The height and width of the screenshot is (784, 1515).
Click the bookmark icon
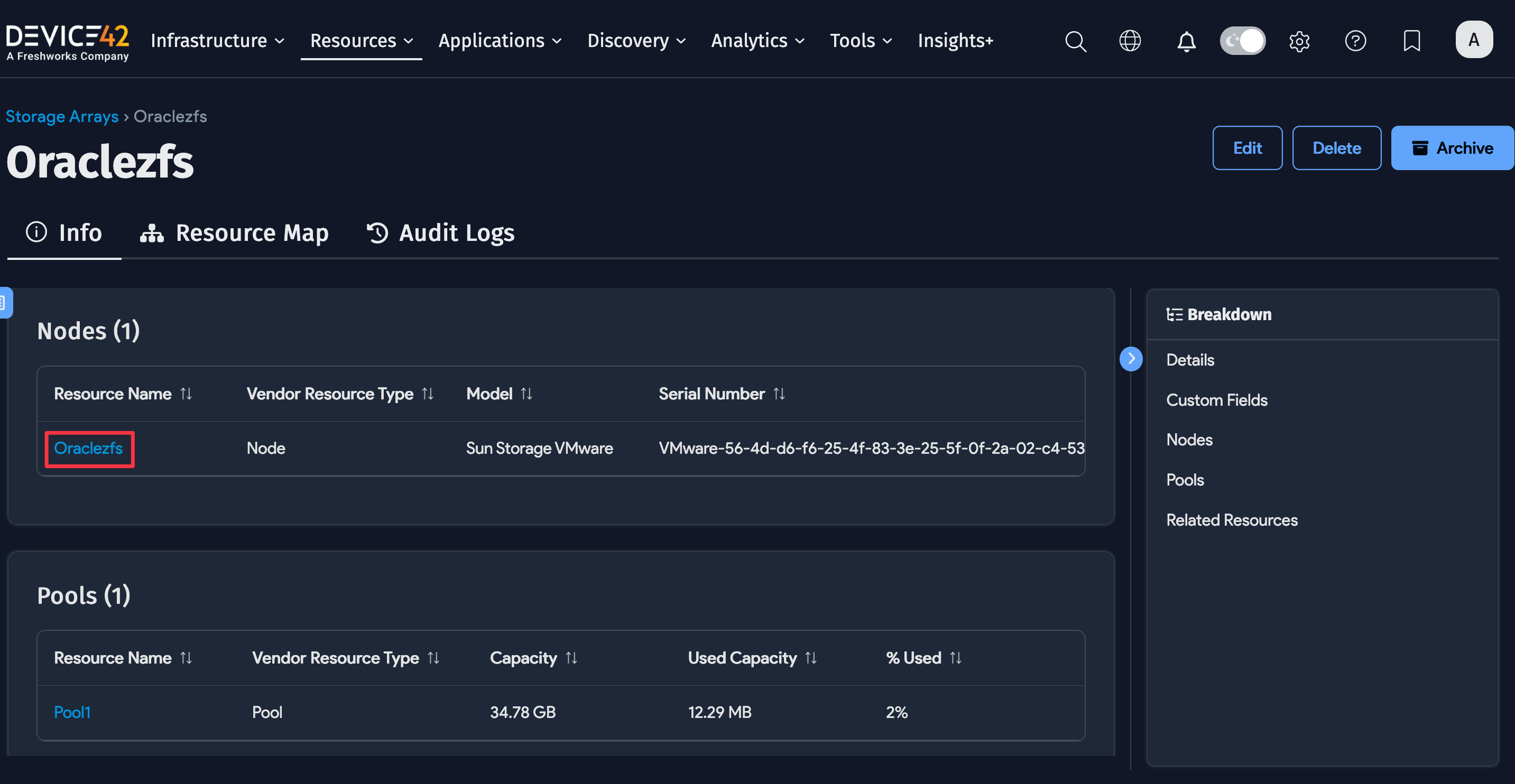click(x=1411, y=41)
